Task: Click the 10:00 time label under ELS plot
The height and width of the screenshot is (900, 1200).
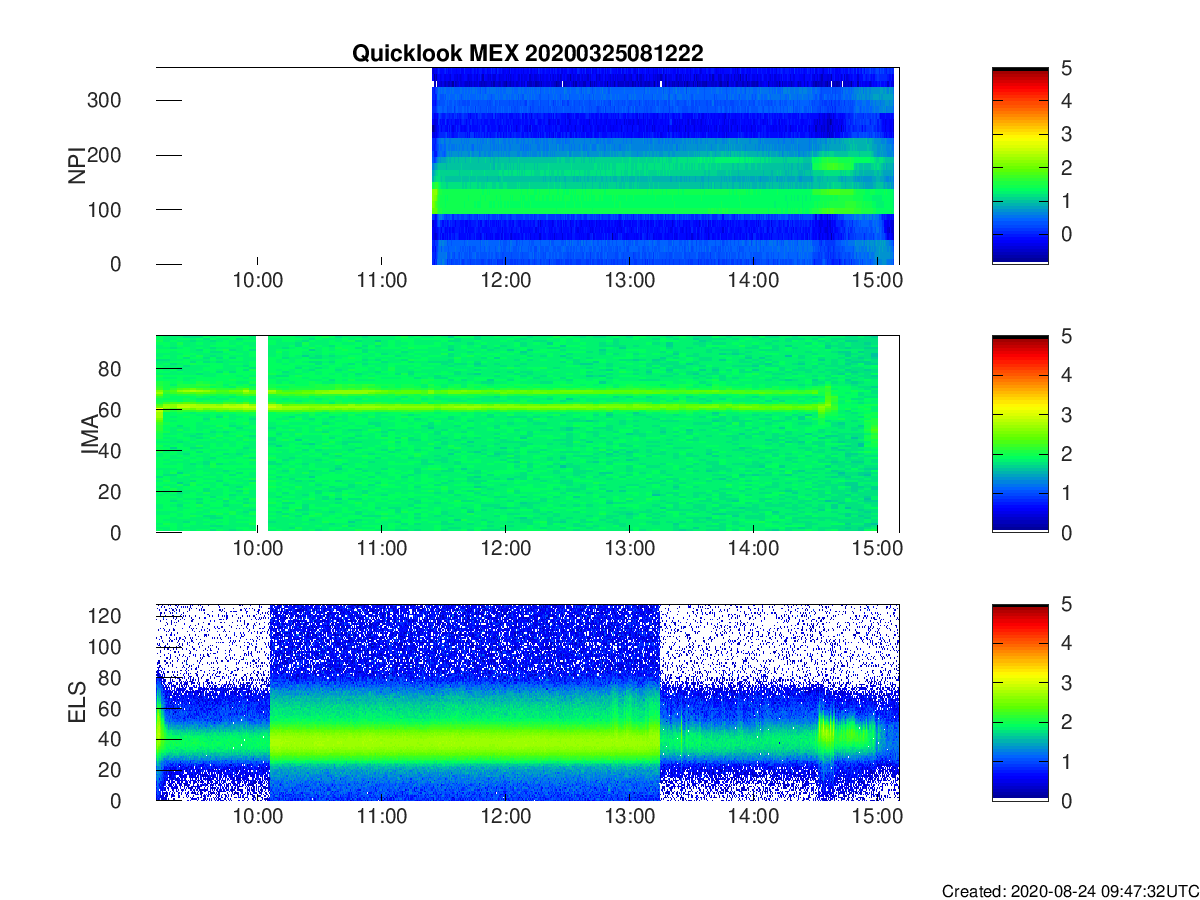Action: coord(258,817)
